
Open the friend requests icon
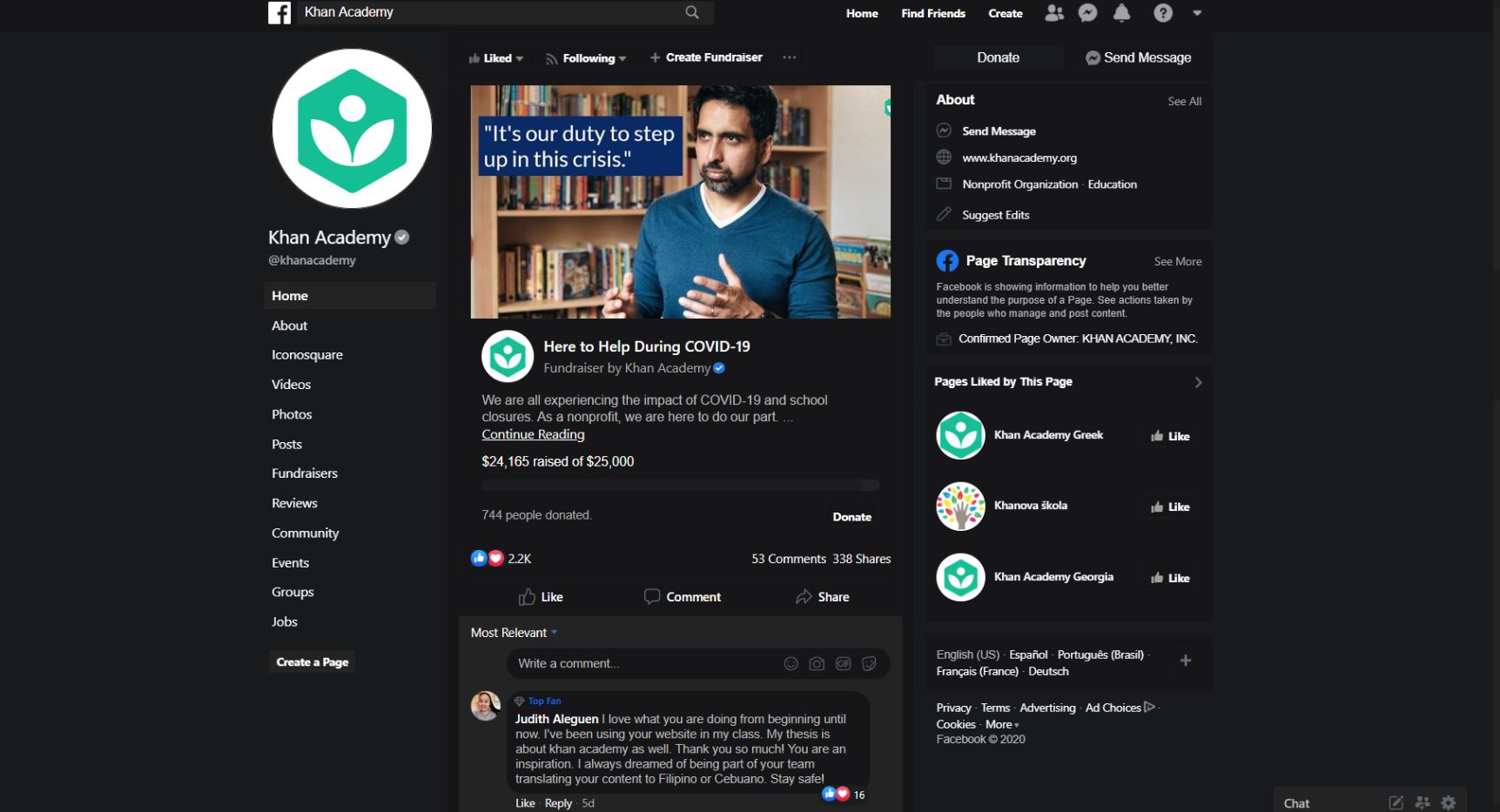pyautogui.click(x=1054, y=12)
